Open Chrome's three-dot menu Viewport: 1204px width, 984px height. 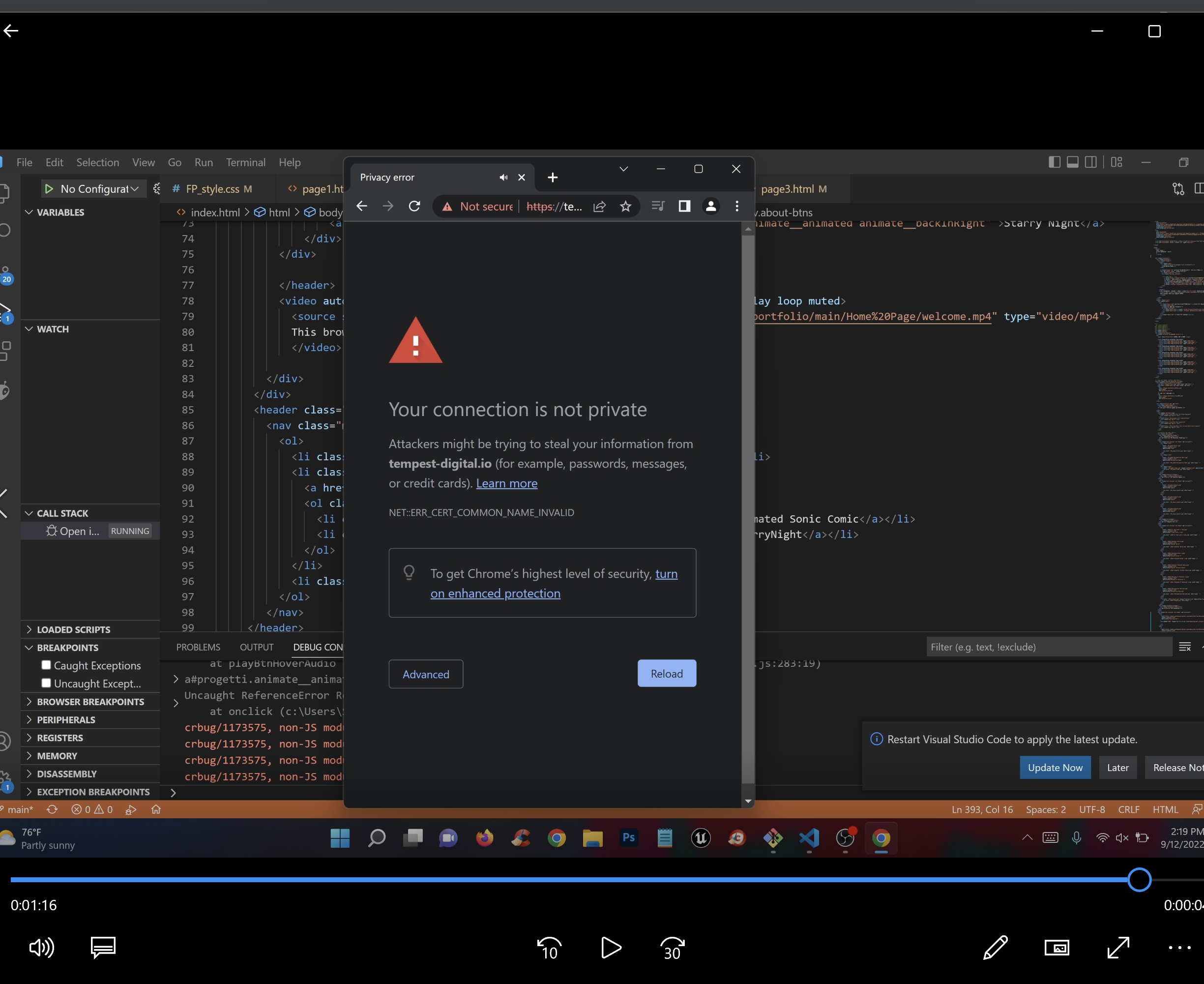point(737,207)
